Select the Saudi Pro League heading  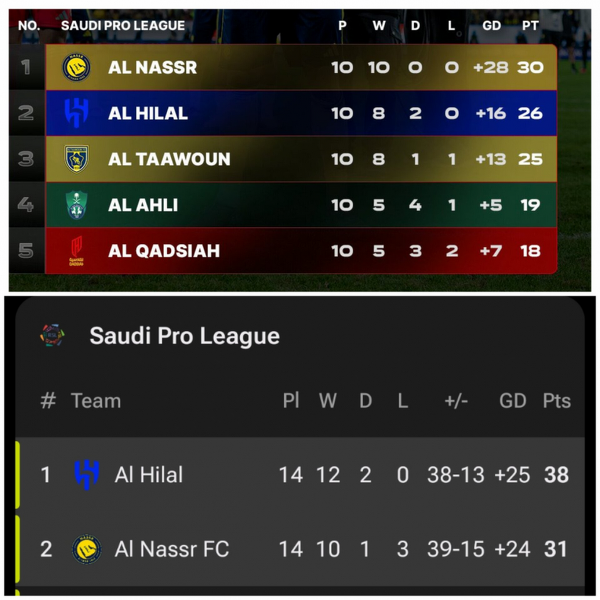pos(184,336)
